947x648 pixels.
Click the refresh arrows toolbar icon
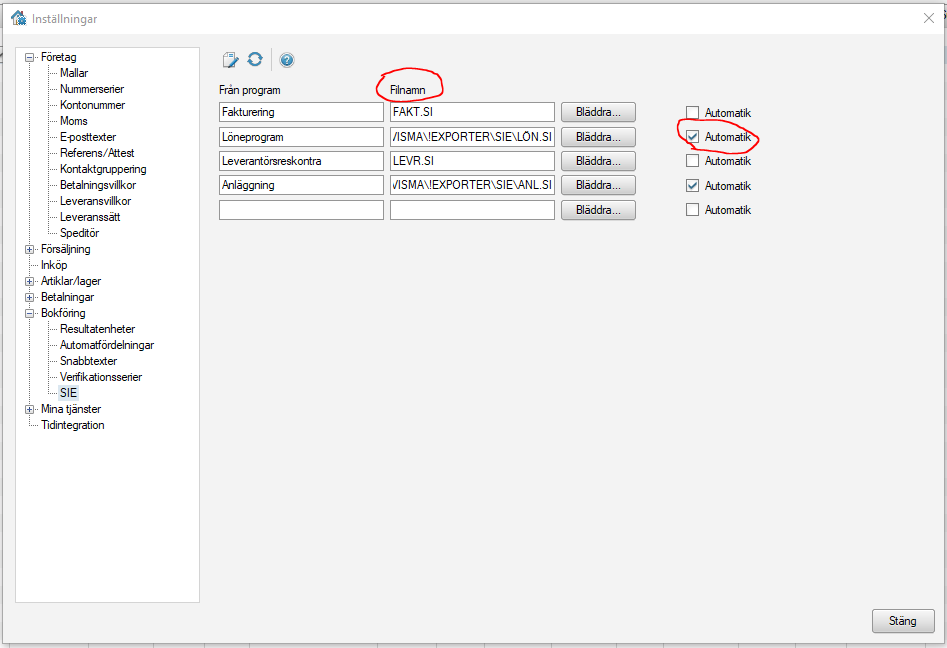coord(255,59)
